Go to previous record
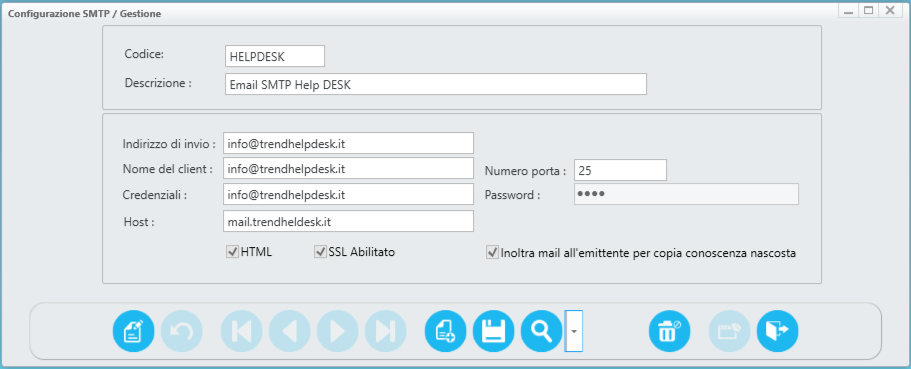 (x=290, y=331)
